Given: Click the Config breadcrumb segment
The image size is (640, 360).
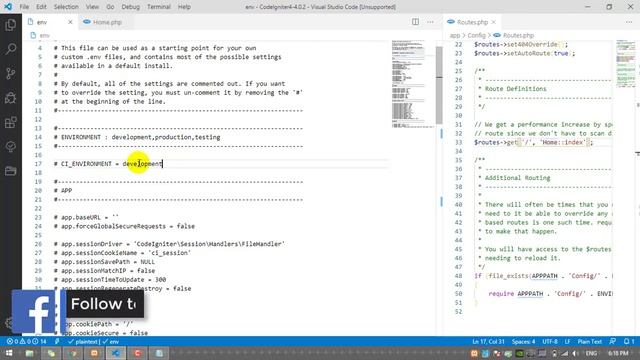Looking at the screenshot, I should [x=476, y=36].
